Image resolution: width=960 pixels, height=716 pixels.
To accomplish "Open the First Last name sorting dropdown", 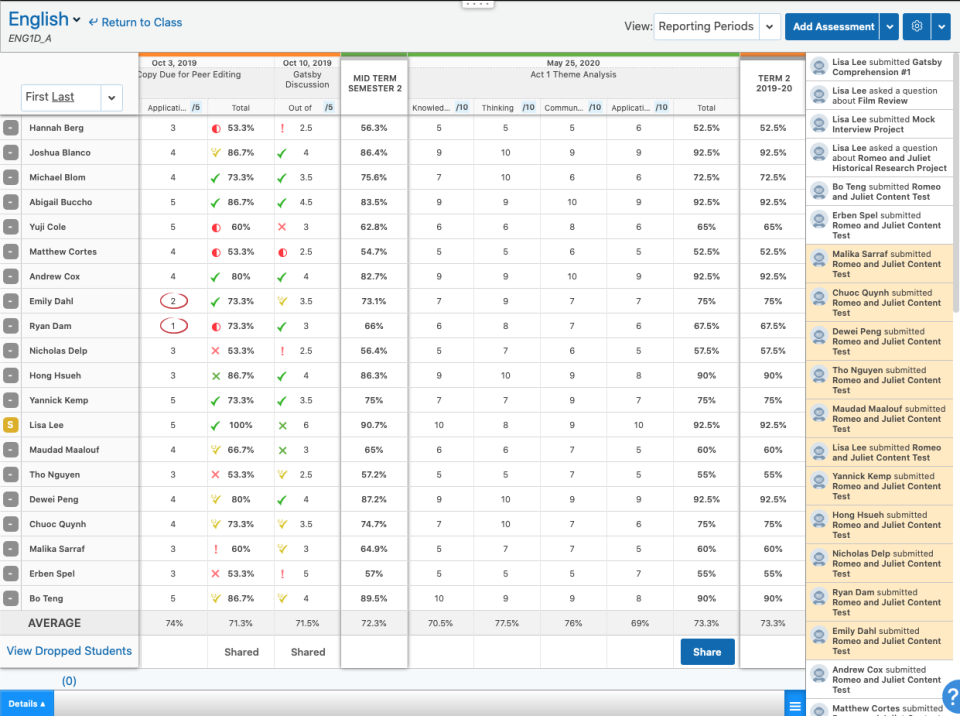I will (x=111, y=97).
